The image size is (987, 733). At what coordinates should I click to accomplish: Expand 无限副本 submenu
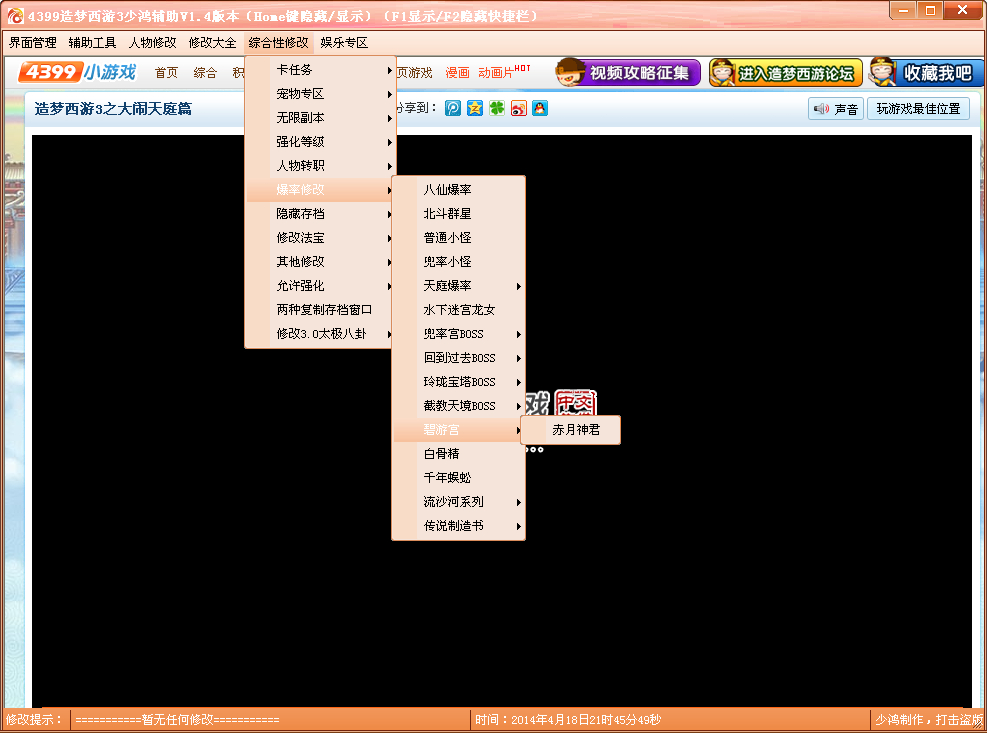(320, 118)
